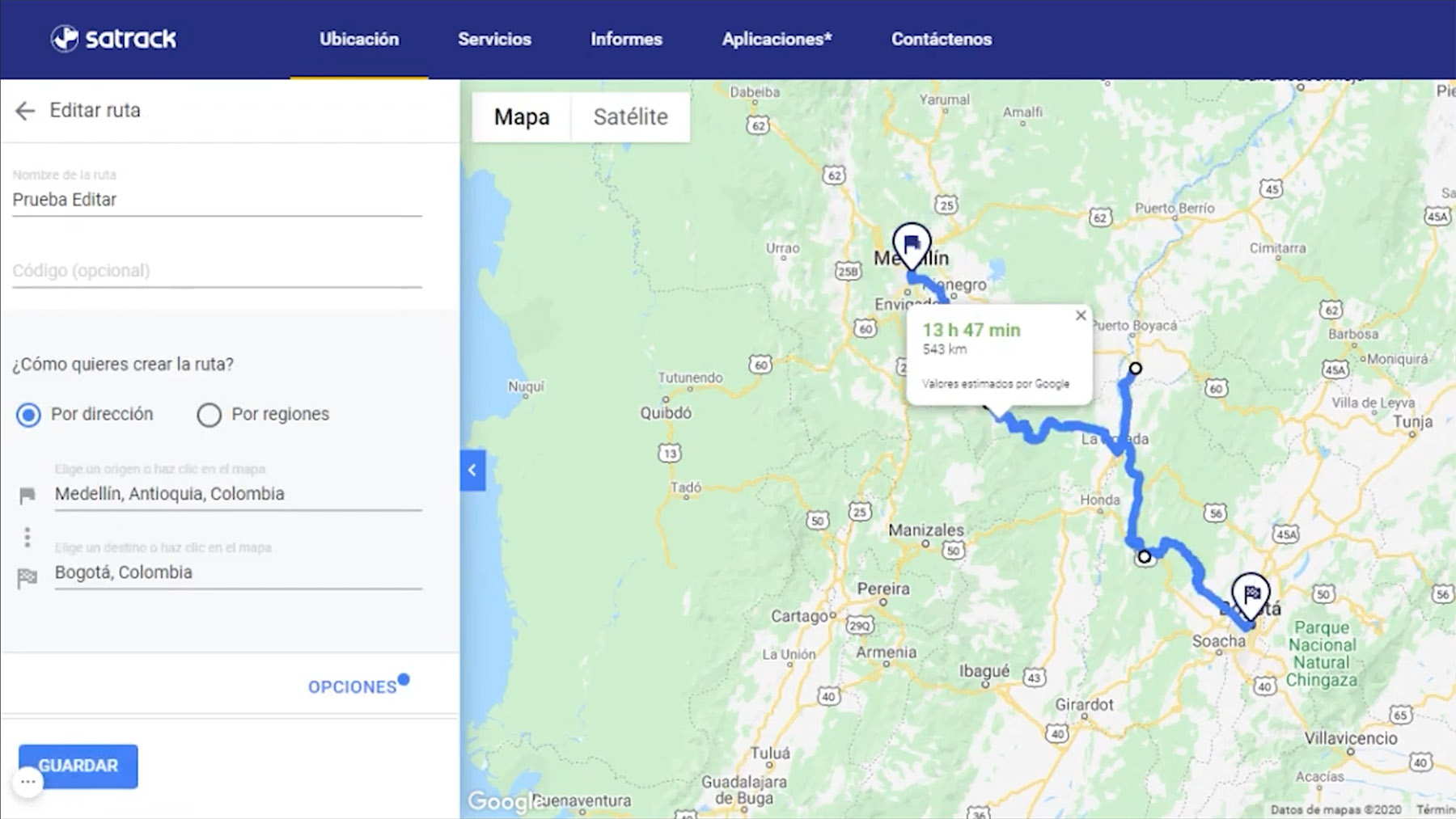1456x819 pixels.
Task: Select the Por dirección radio button
Action: [x=28, y=415]
